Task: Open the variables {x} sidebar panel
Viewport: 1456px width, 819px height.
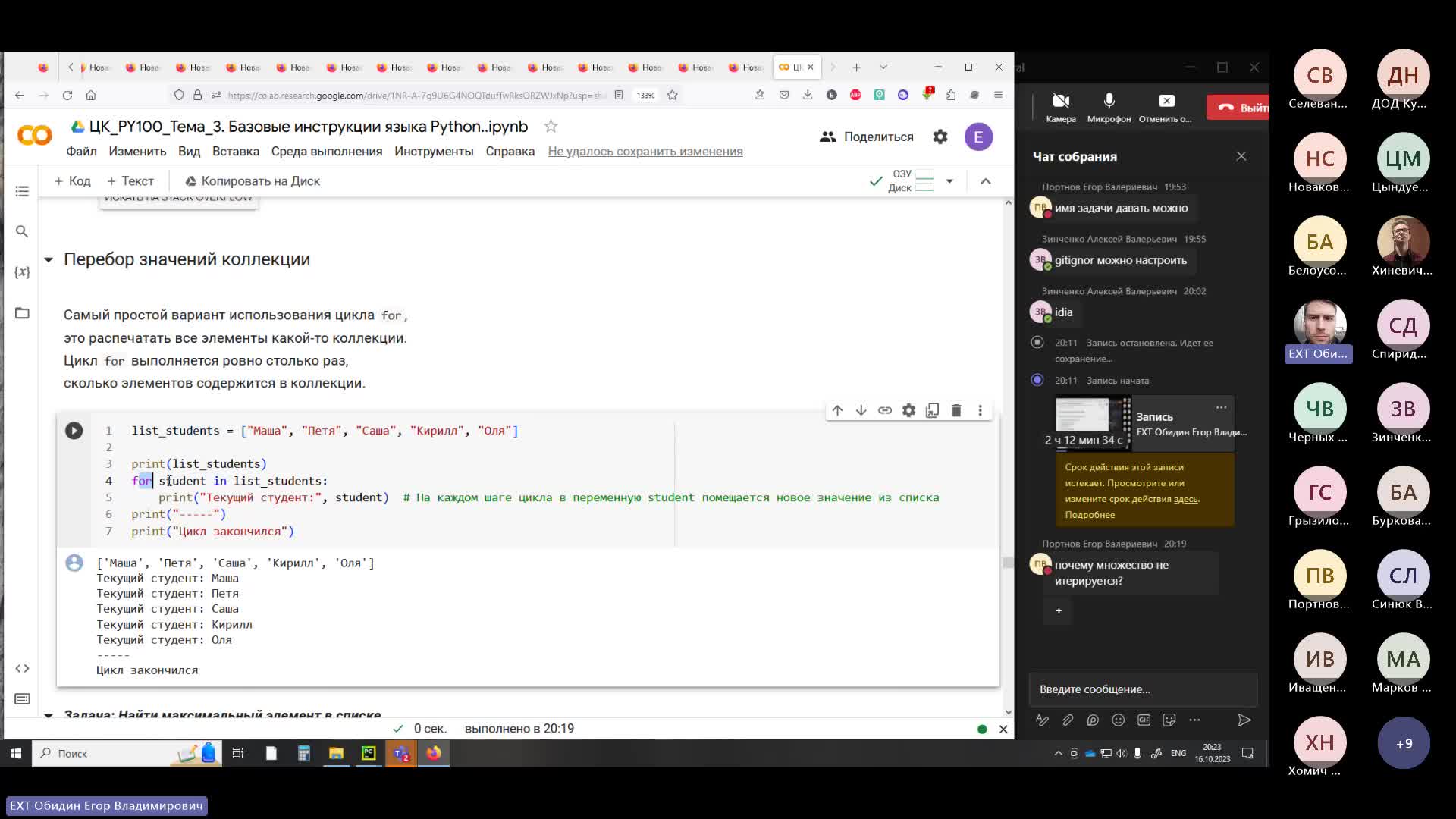Action: pos(22,271)
